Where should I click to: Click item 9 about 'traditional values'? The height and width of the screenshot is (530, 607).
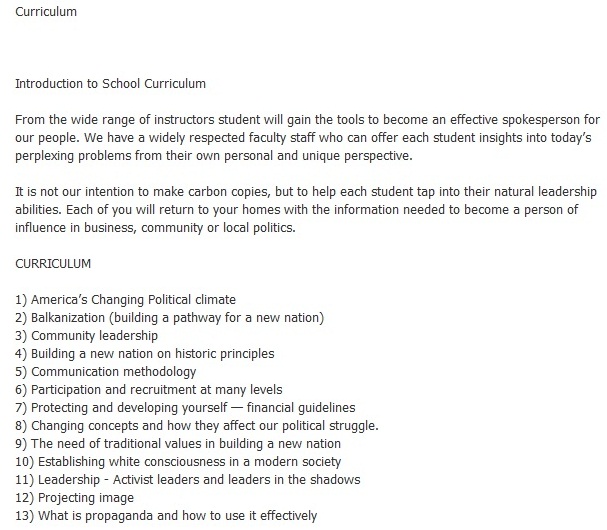coord(178,444)
